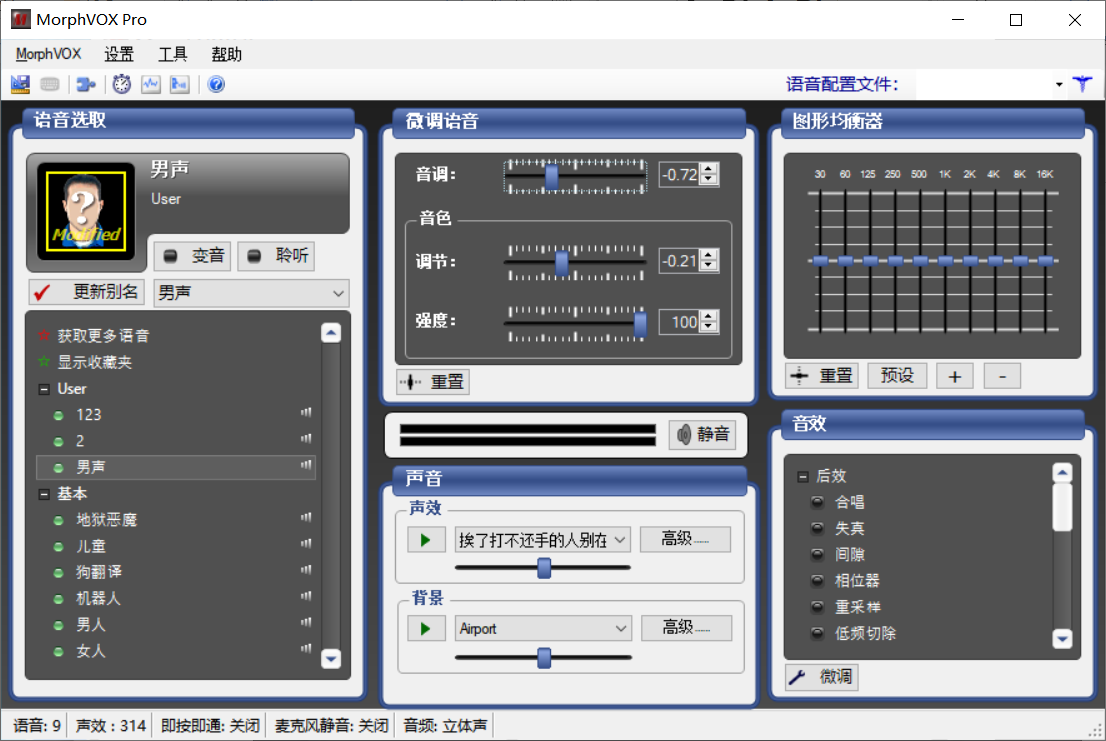Click the first toolbar icon for voice settings
1106x741 pixels.
(20, 85)
